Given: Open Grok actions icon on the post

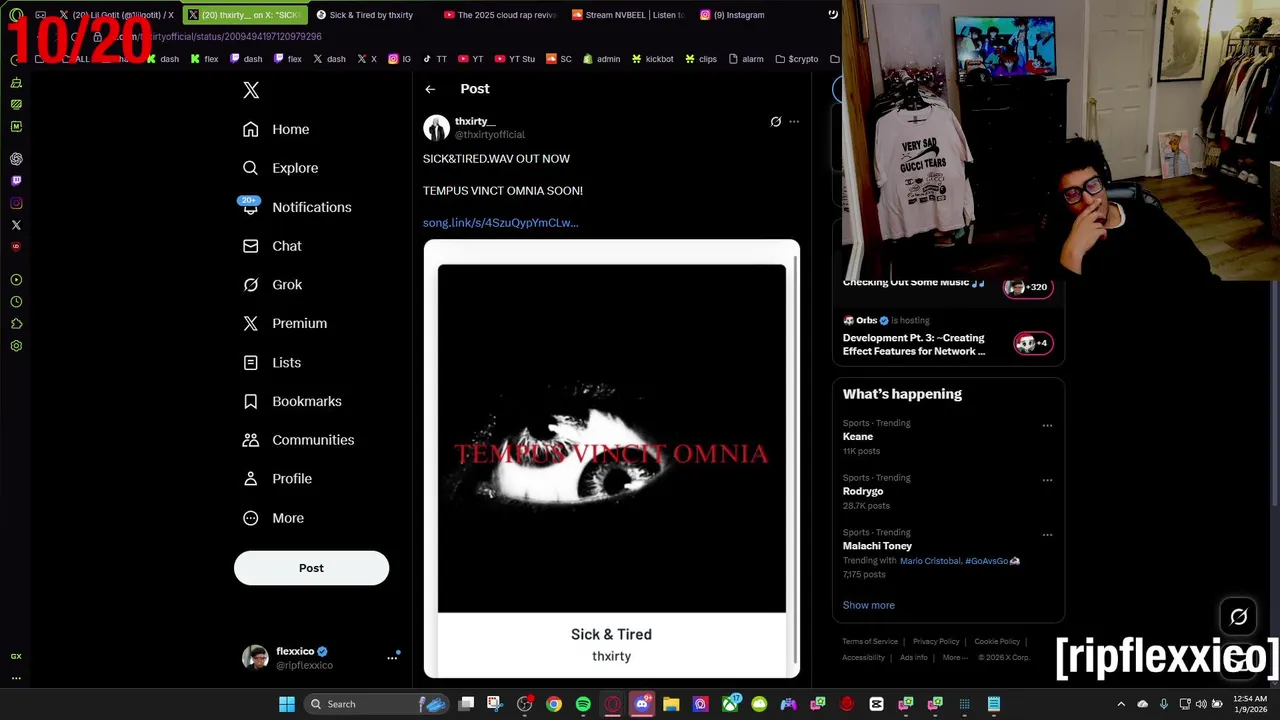Looking at the screenshot, I should click(x=775, y=122).
